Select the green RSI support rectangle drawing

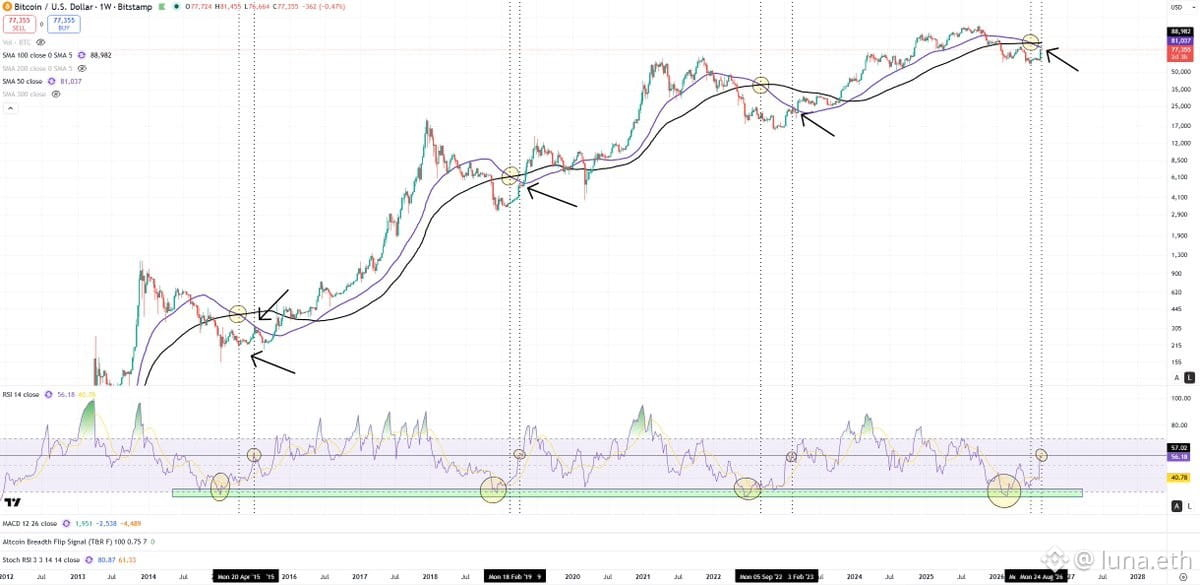[x=627, y=492]
